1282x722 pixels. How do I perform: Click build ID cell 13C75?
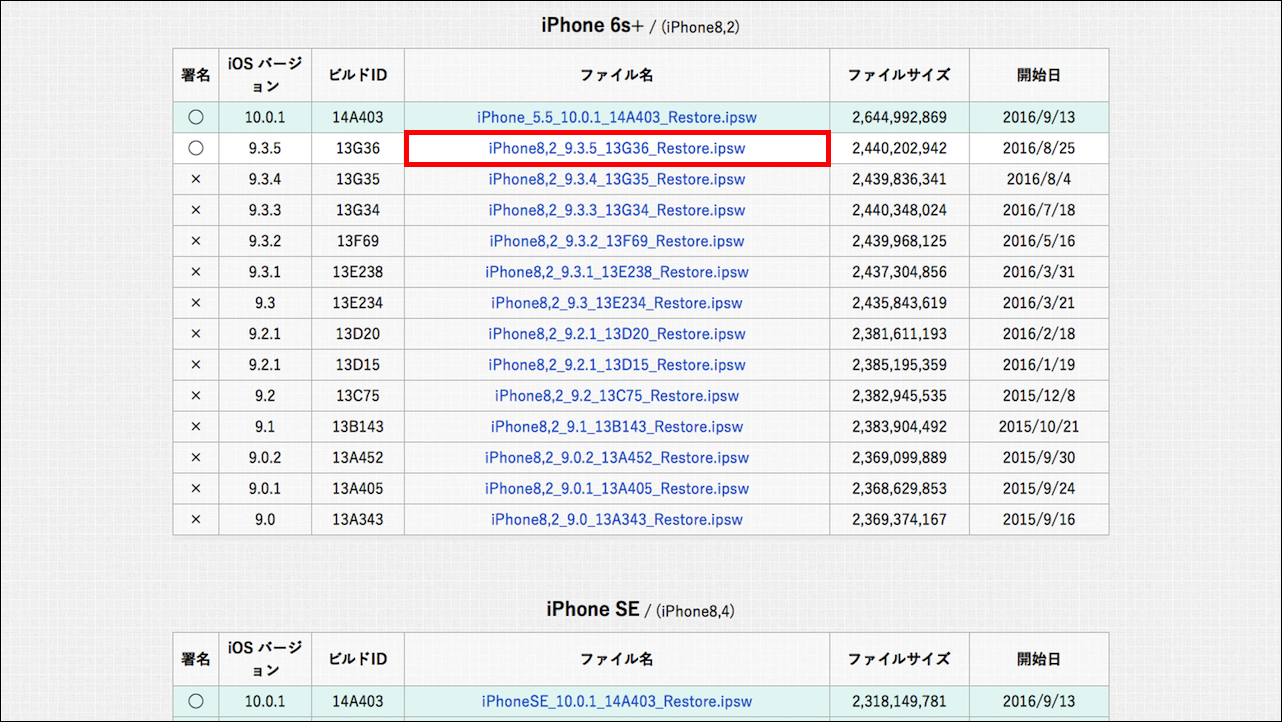pos(358,396)
